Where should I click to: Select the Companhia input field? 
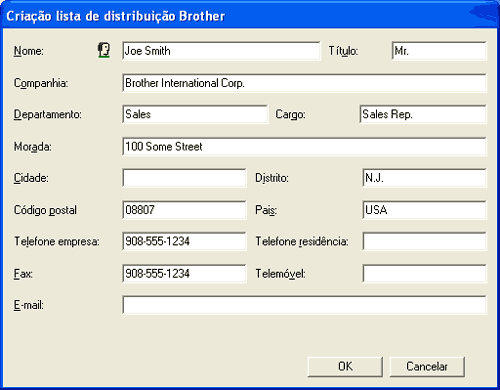[304, 83]
